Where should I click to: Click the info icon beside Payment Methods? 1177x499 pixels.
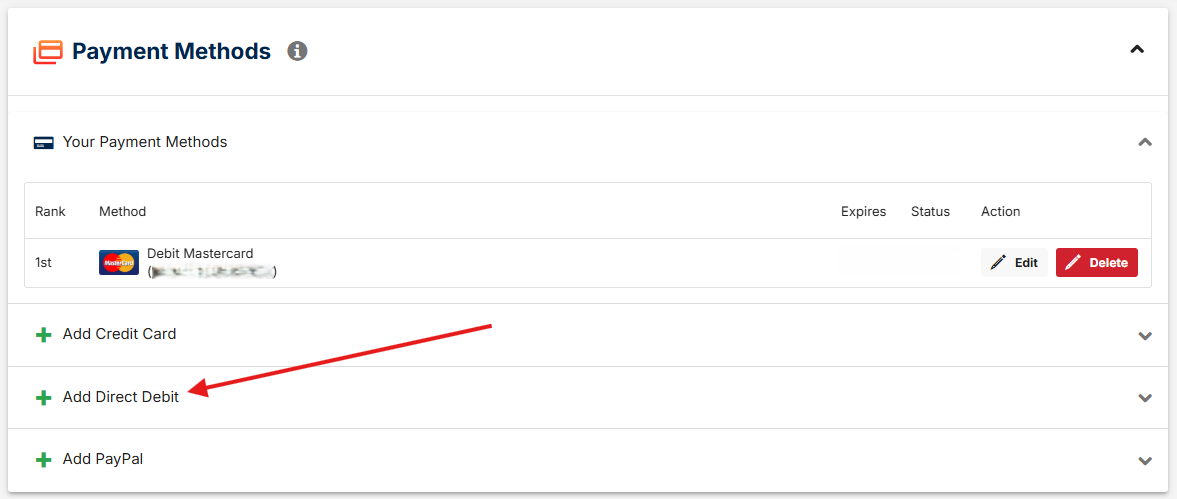[297, 51]
